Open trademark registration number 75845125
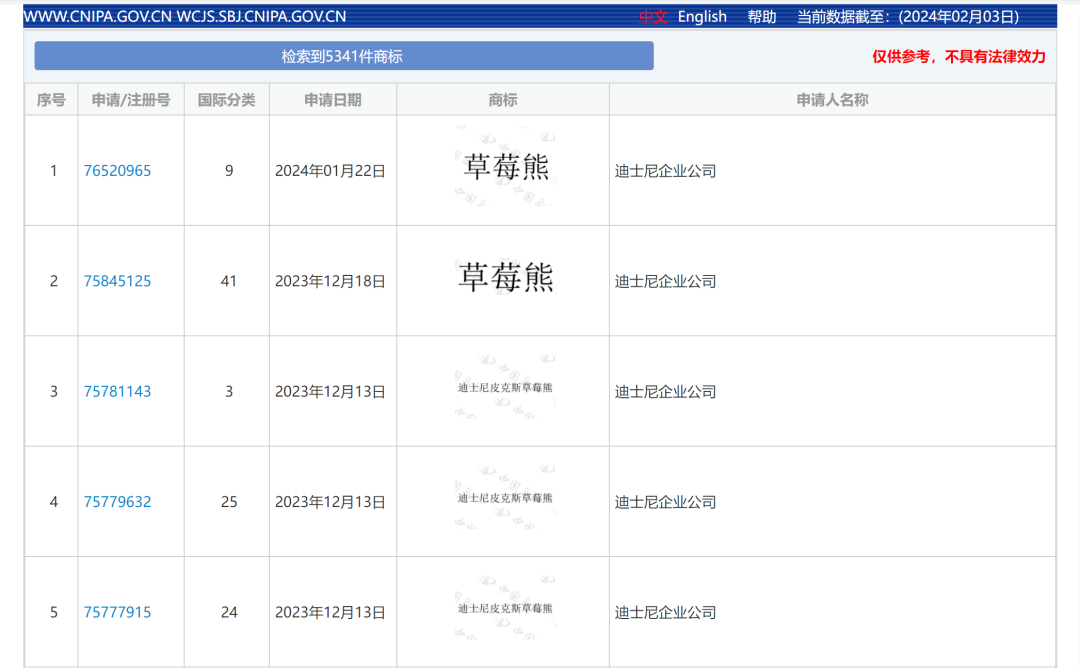The image size is (1080, 668). click(117, 281)
